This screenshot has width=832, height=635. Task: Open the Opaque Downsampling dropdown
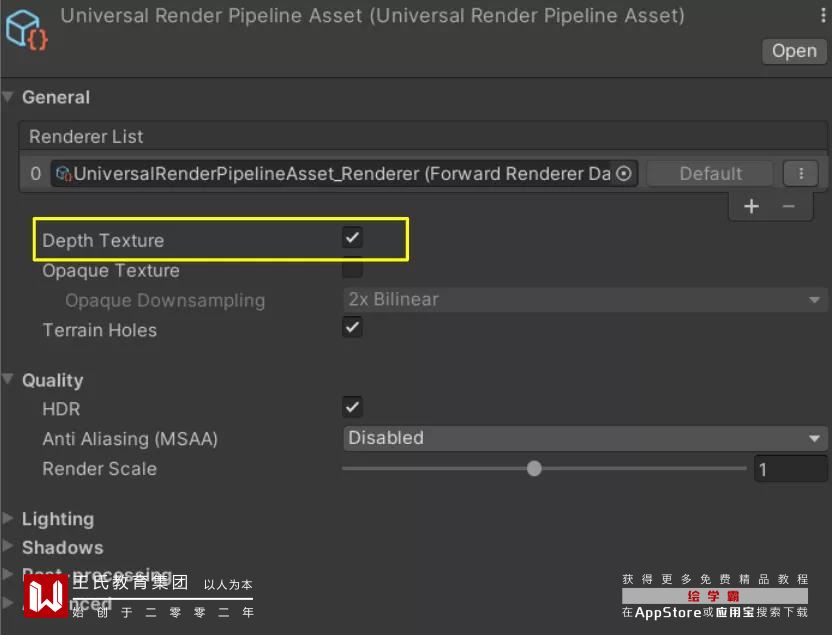pos(584,299)
